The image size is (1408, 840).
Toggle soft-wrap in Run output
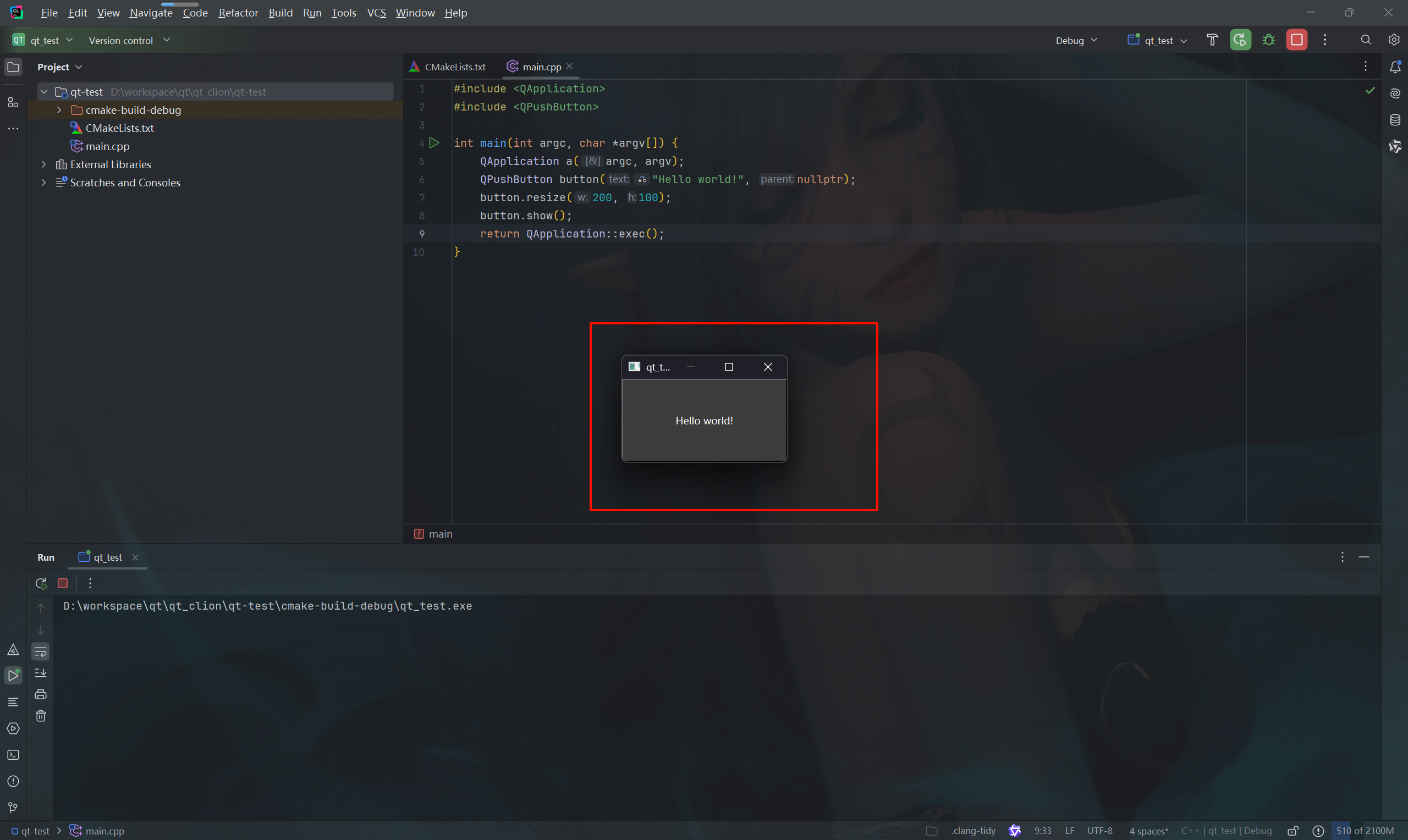(41, 651)
